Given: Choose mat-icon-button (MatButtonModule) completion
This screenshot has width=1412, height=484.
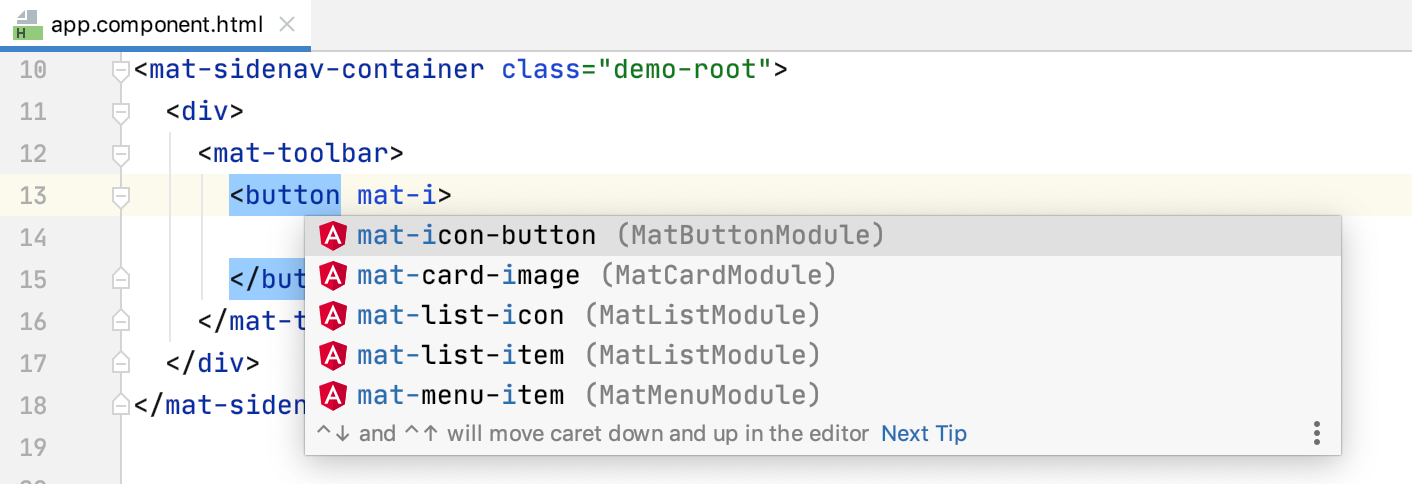Looking at the screenshot, I should 823,236.
